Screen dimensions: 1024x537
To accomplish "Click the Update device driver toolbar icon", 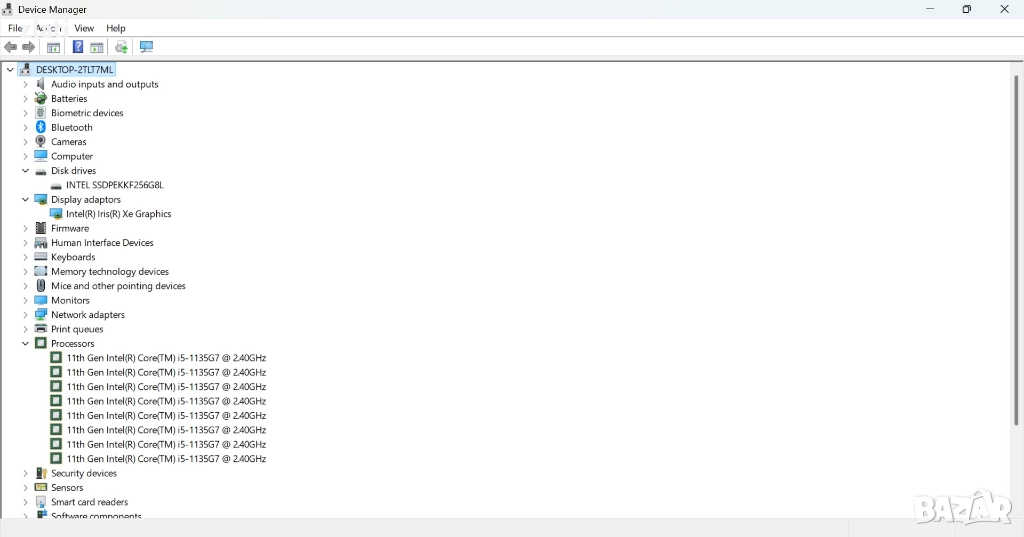I will click(121, 47).
